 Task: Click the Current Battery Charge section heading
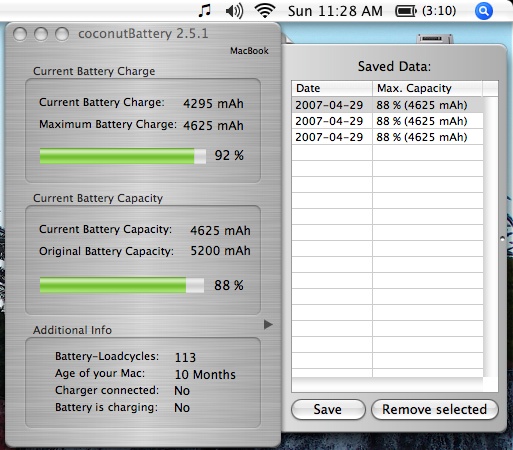(94, 71)
